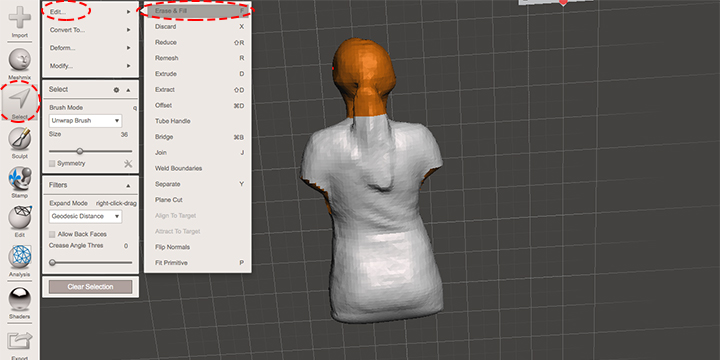The width and height of the screenshot is (720, 360).
Task: Choose Reduce from the edit menu
Action: [x=197, y=42]
